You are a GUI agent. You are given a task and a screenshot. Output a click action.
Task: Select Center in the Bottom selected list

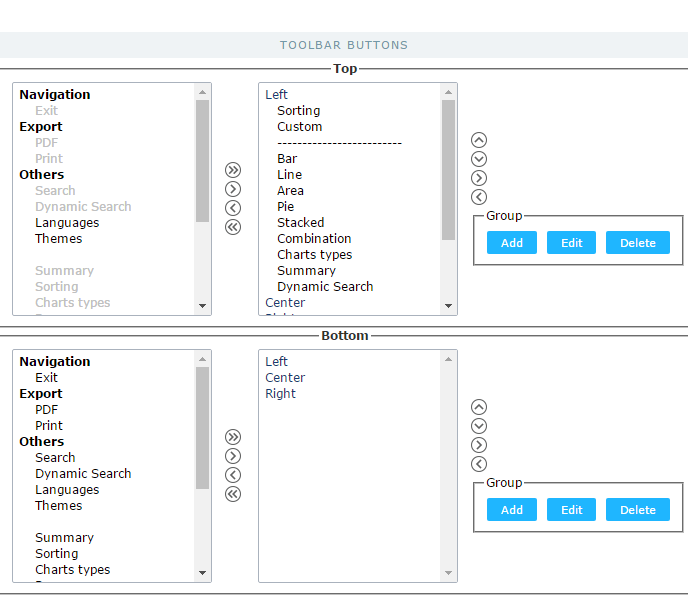285,378
